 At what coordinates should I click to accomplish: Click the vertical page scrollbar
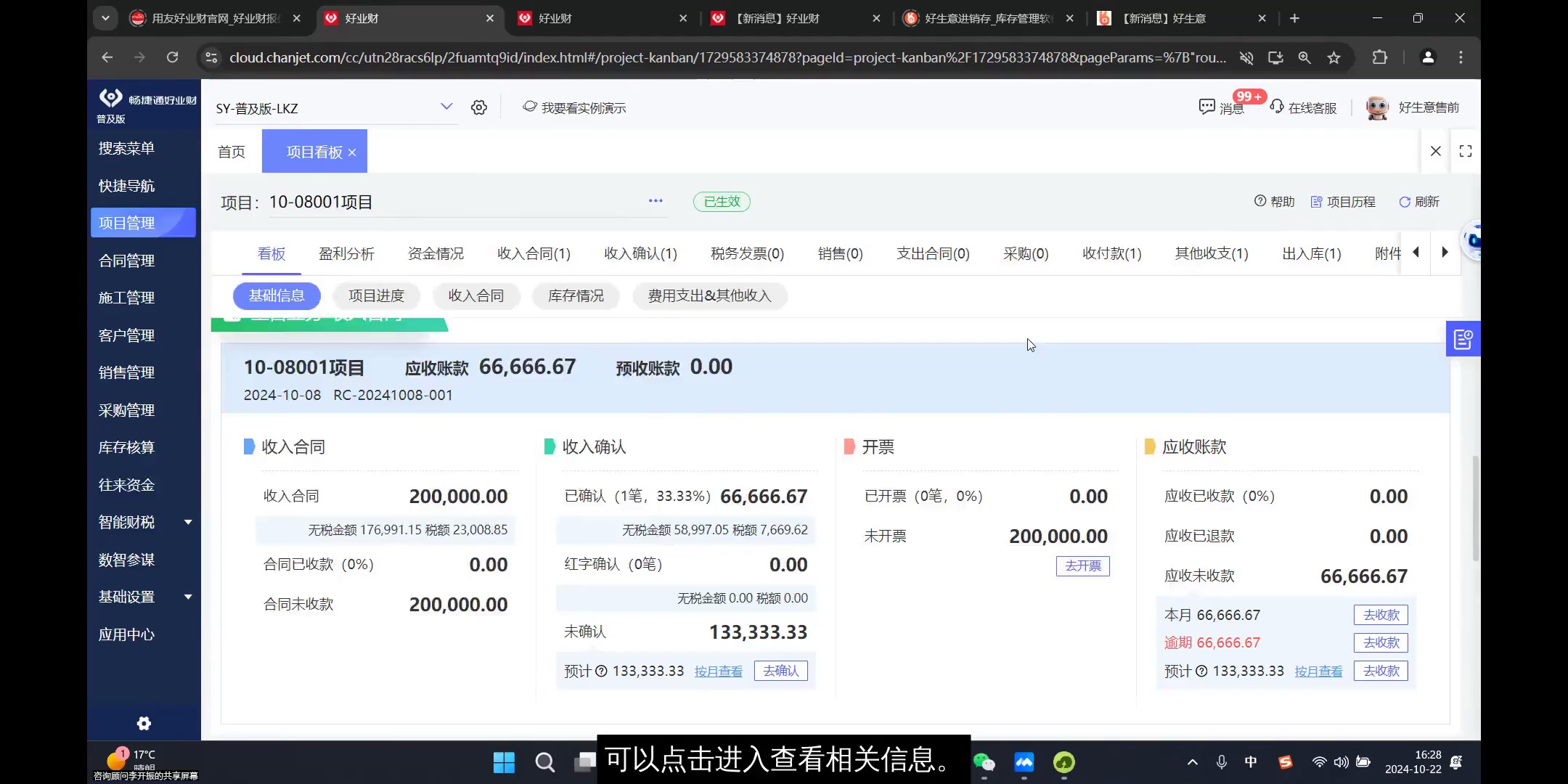(1476, 508)
